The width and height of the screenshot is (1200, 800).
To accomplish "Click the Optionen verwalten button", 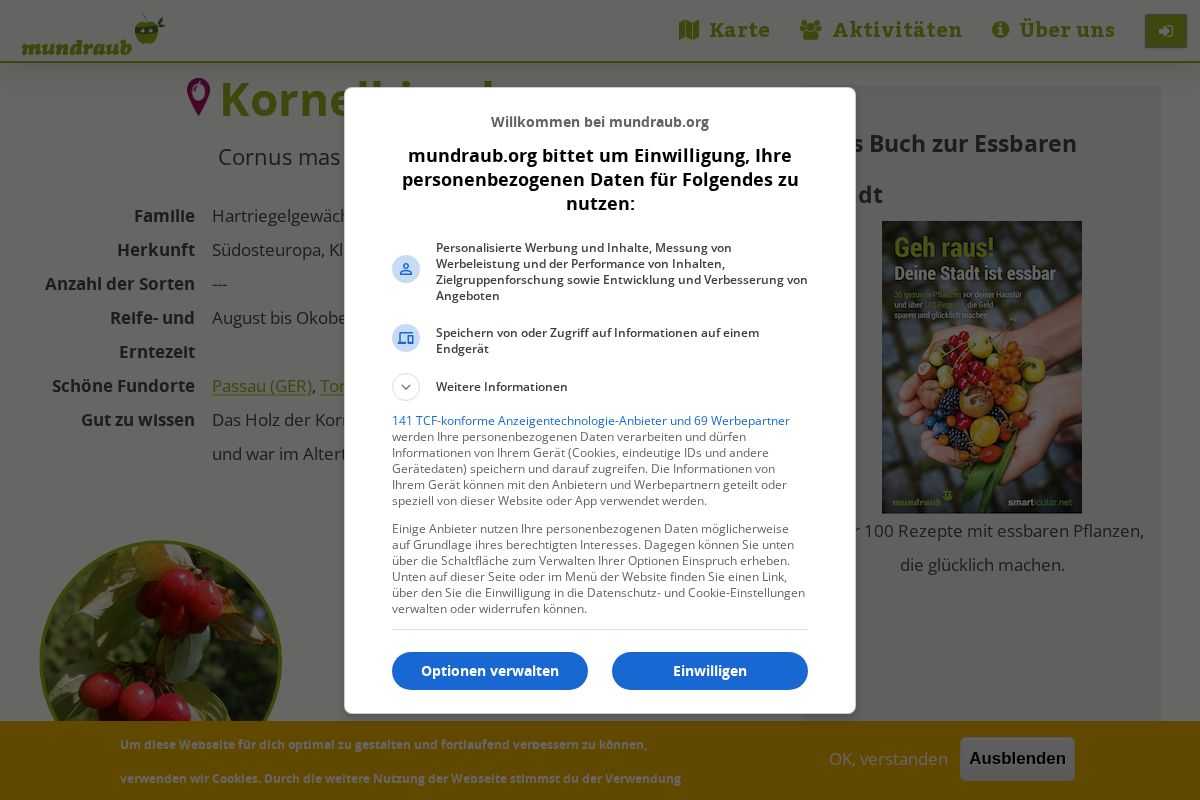I will tap(490, 671).
